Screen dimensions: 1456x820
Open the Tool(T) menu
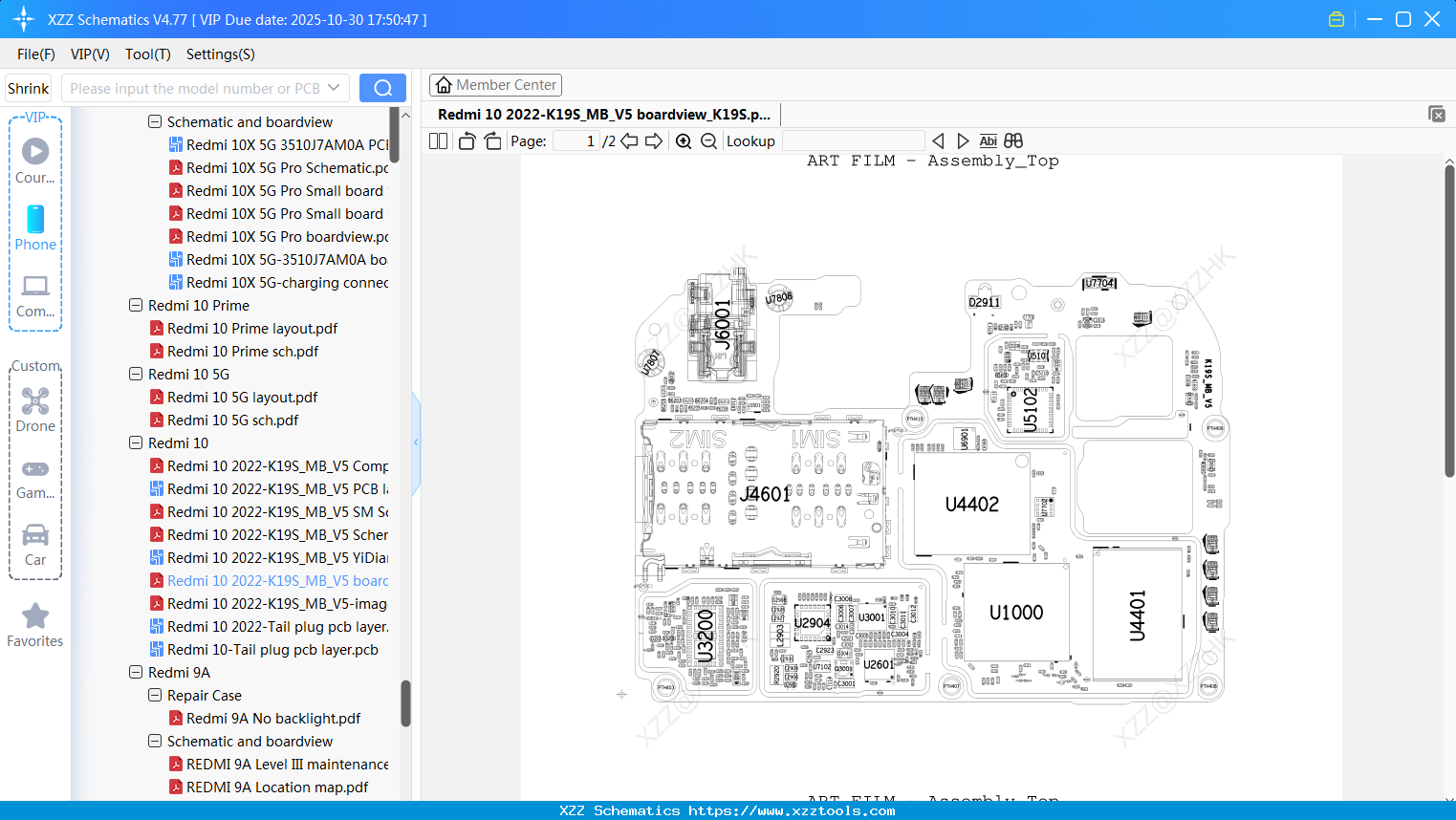[x=147, y=54]
